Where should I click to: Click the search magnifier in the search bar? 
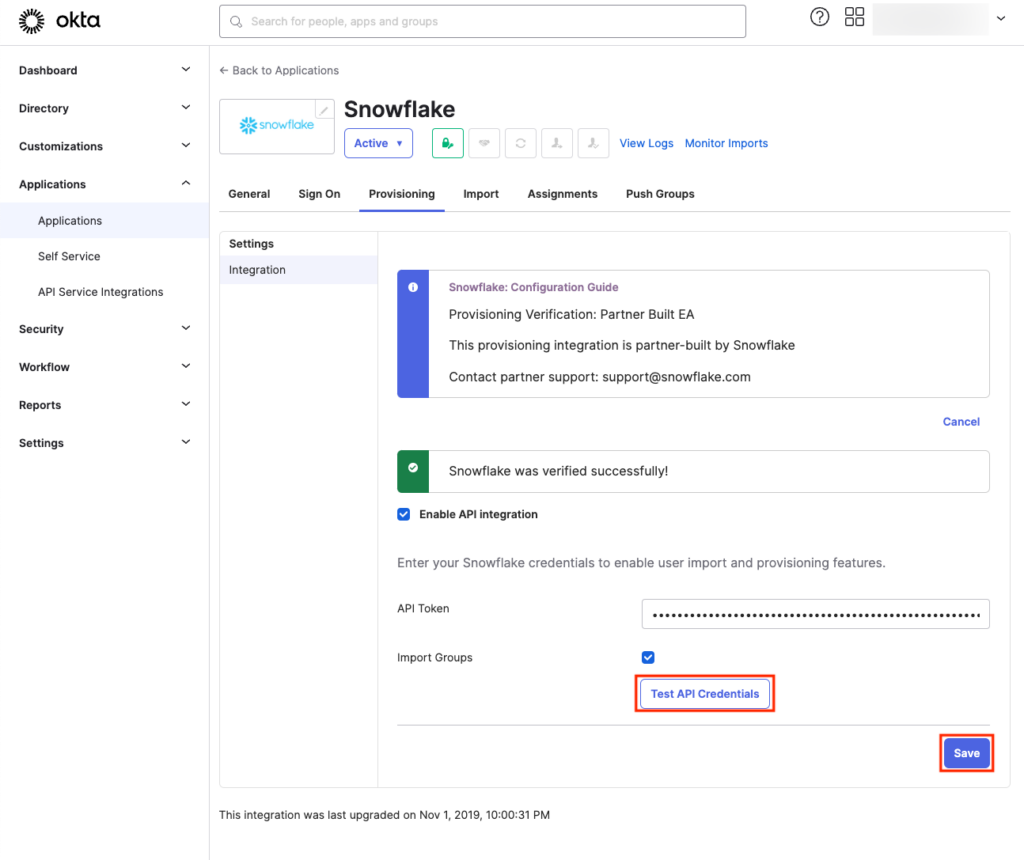235,21
